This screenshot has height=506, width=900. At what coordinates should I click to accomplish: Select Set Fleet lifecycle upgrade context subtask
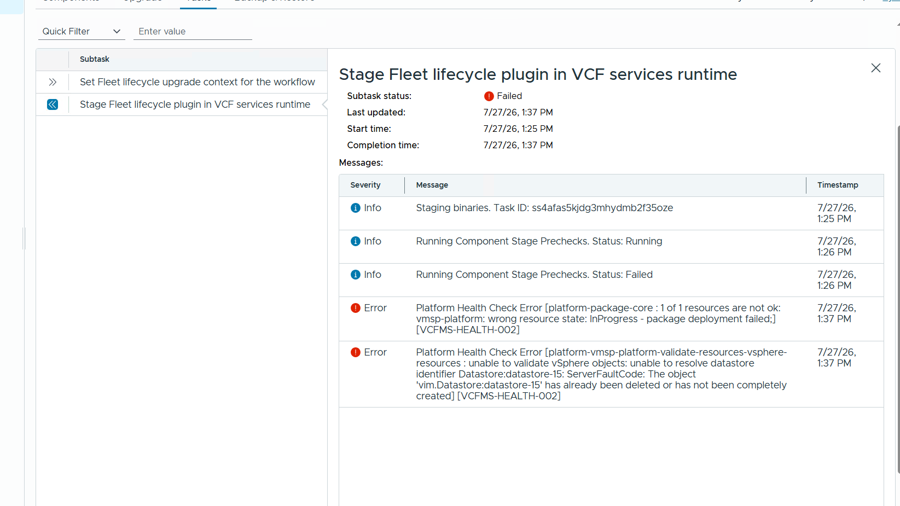coord(197,82)
